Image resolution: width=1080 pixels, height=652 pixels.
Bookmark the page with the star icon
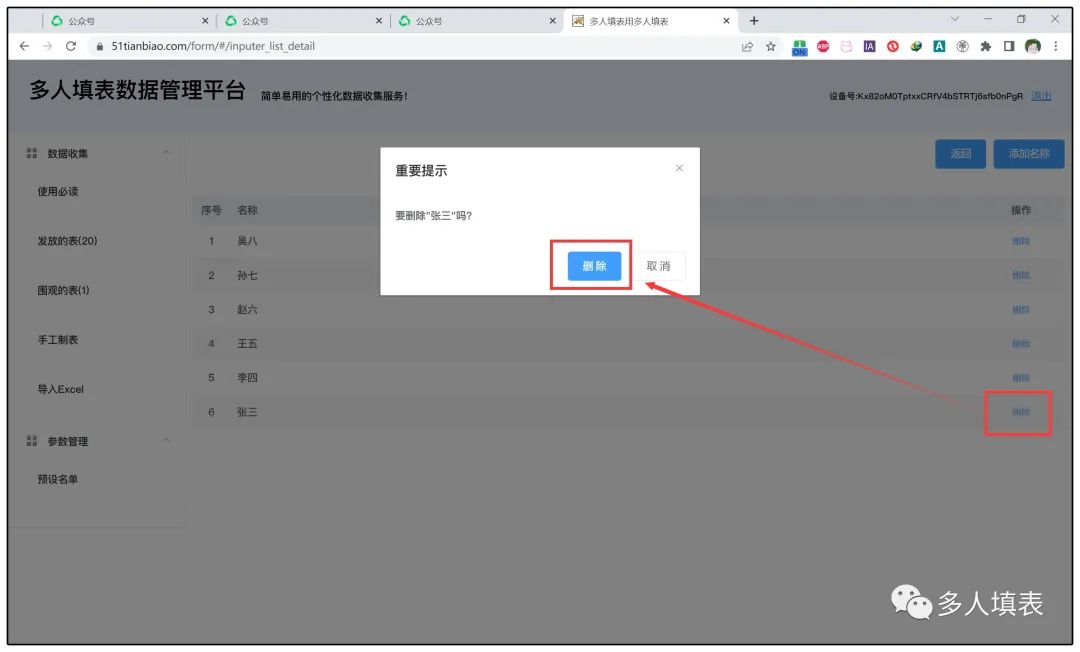(771, 46)
